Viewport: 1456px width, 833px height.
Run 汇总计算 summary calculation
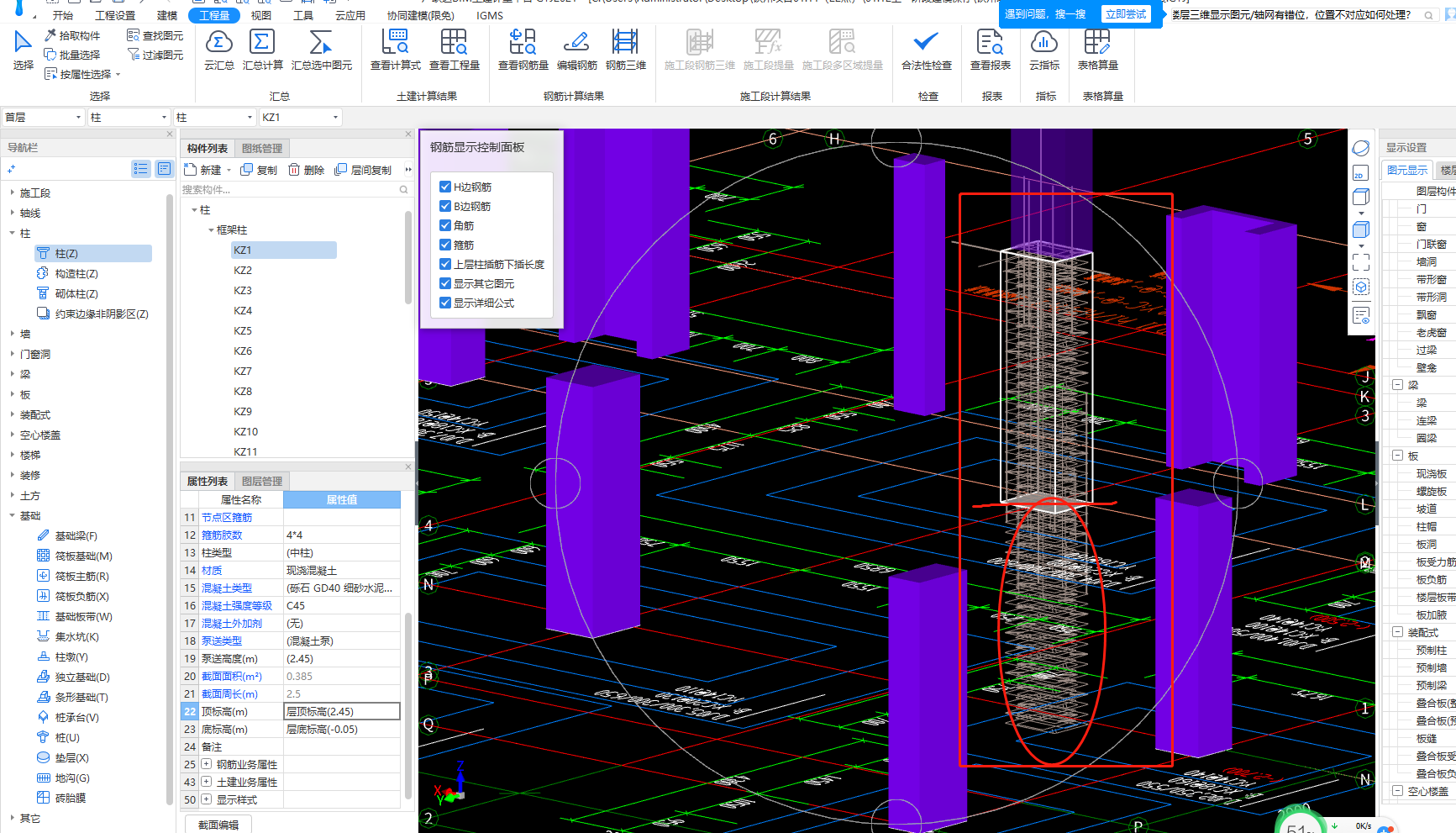(262, 50)
